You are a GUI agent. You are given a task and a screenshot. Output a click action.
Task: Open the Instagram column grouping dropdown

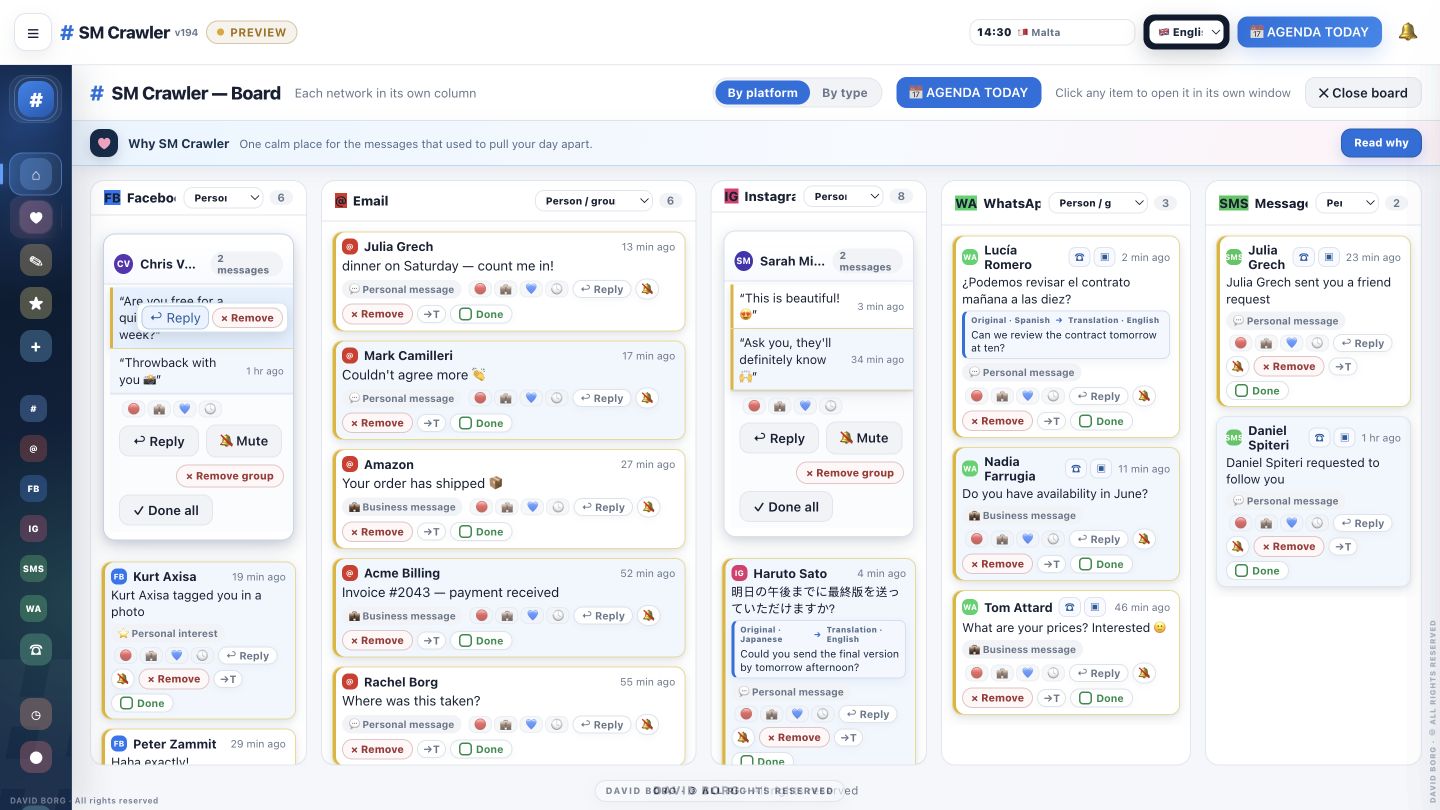pyautogui.click(x=843, y=197)
